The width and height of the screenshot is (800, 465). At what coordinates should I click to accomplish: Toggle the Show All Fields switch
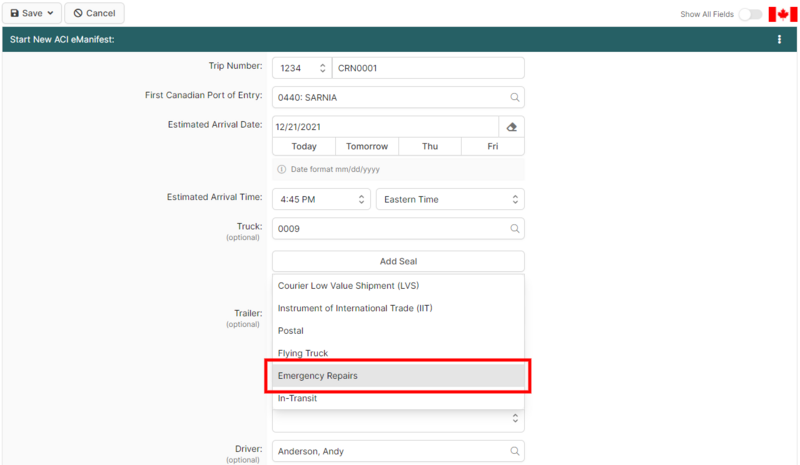pos(750,14)
